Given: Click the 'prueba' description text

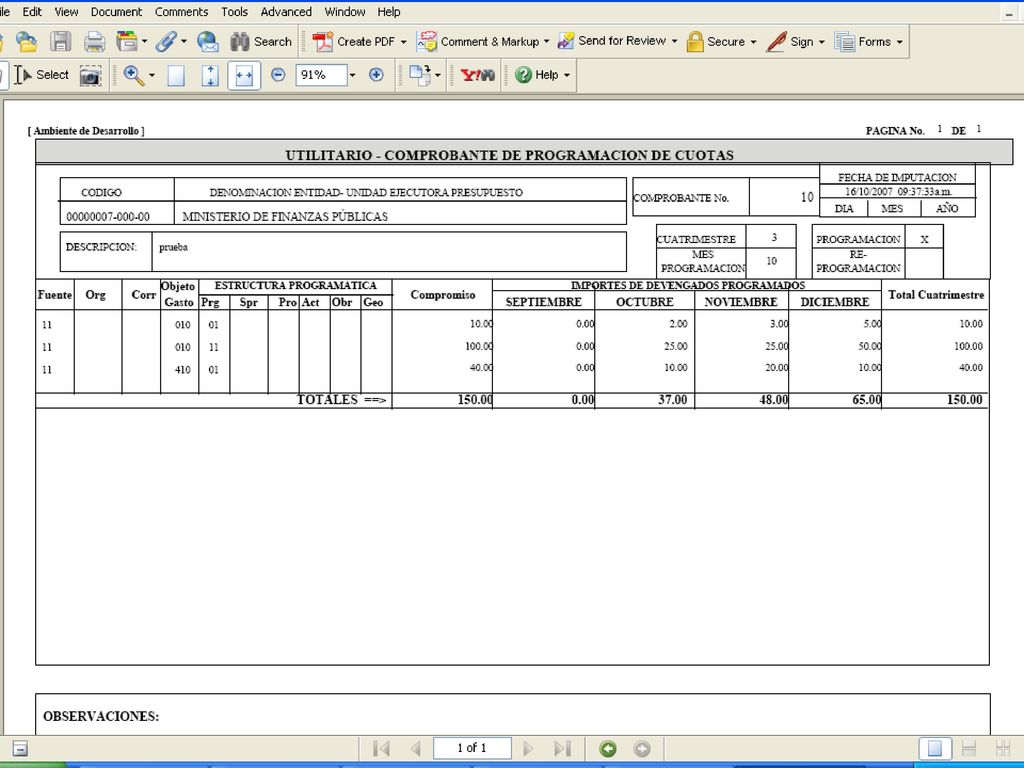Looking at the screenshot, I should click(173, 248).
